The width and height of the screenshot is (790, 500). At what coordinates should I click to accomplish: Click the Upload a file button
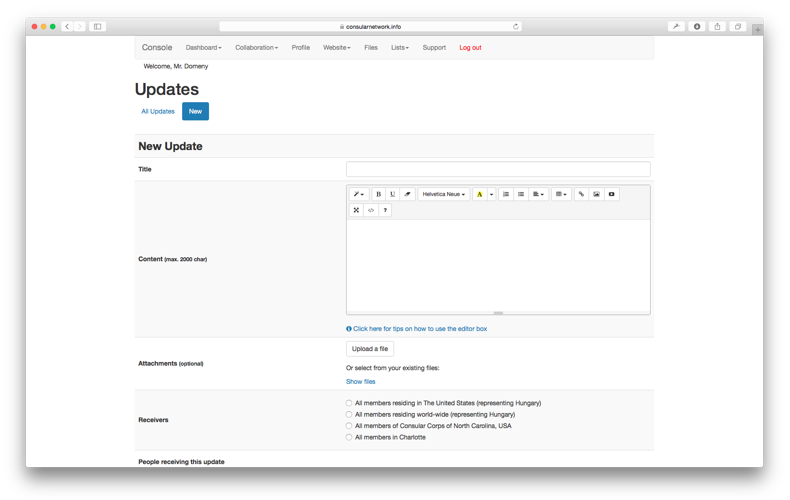pos(370,349)
